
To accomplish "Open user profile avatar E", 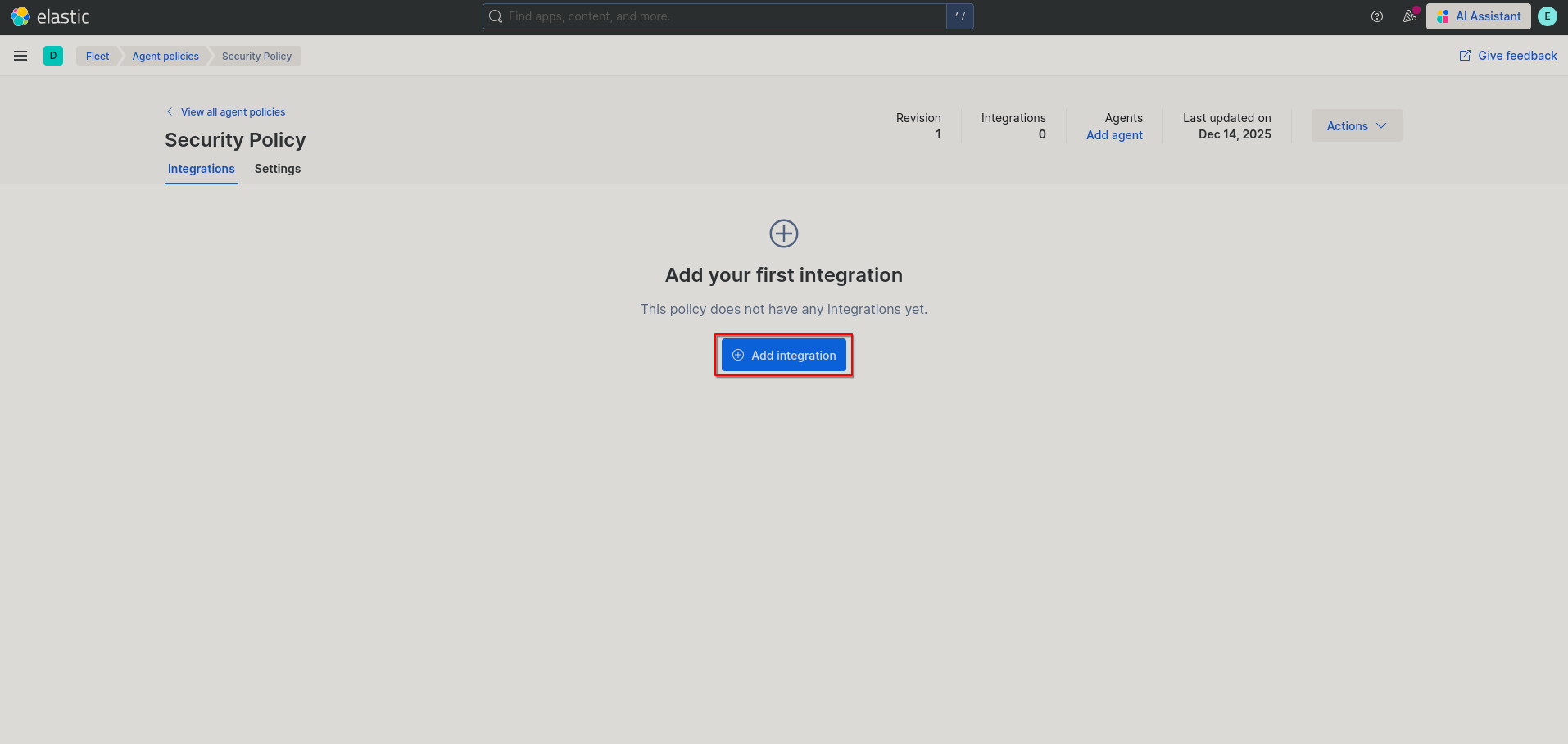I will (1548, 16).
